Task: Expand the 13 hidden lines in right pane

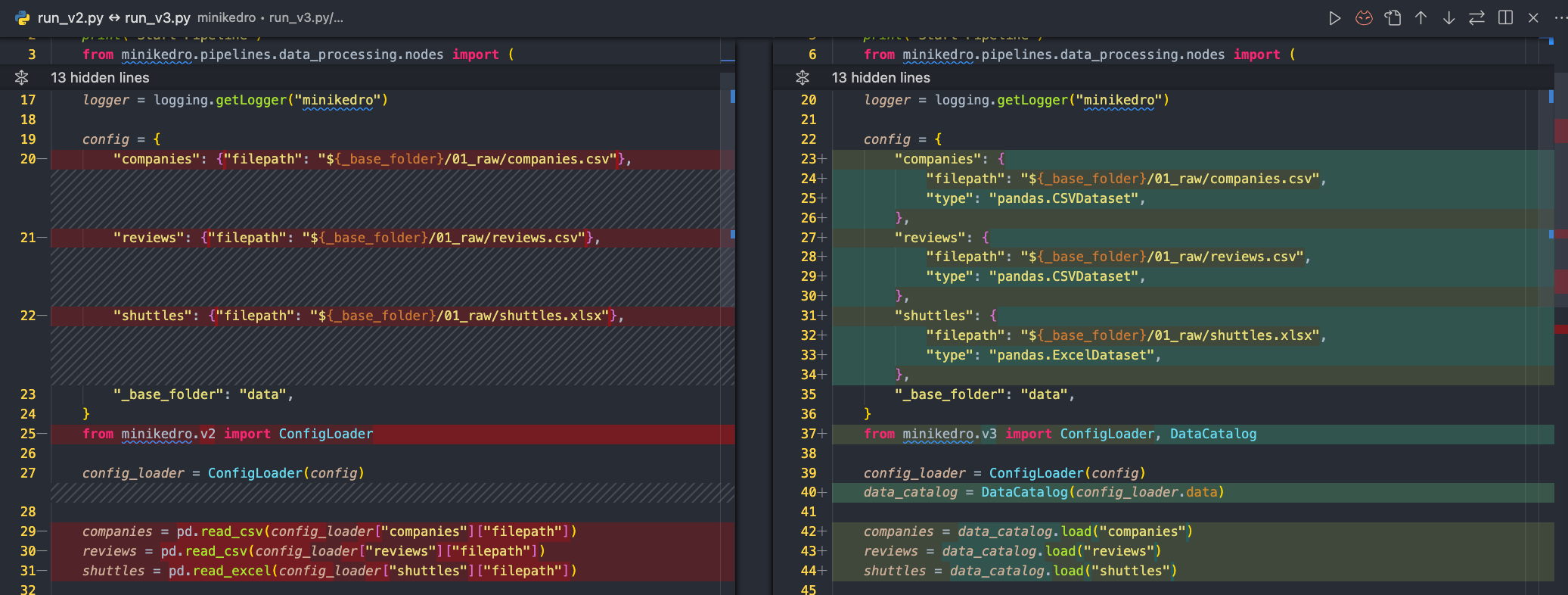Action: 881,77
